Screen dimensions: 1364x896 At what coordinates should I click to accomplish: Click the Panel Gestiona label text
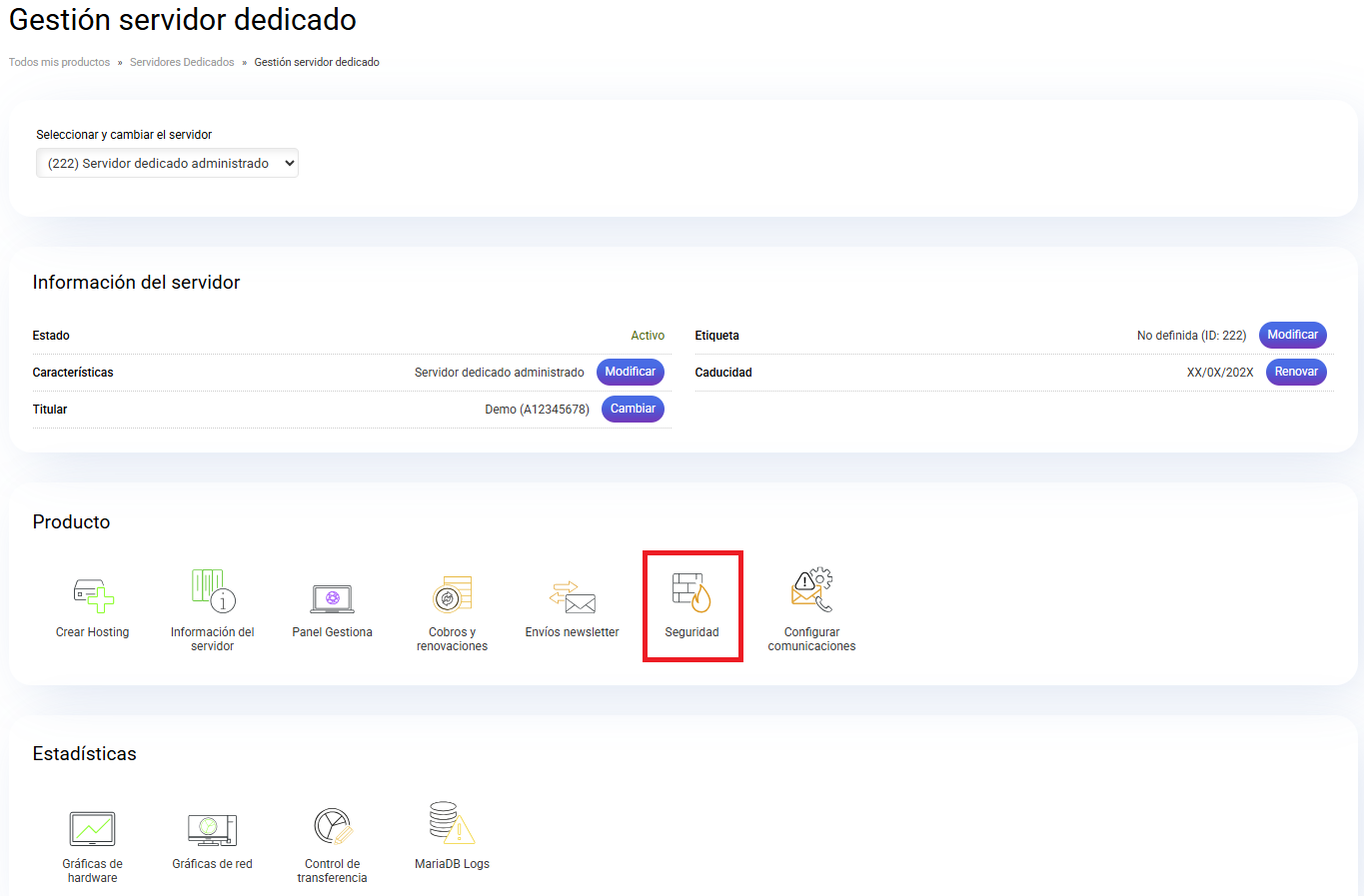pyautogui.click(x=332, y=632)
